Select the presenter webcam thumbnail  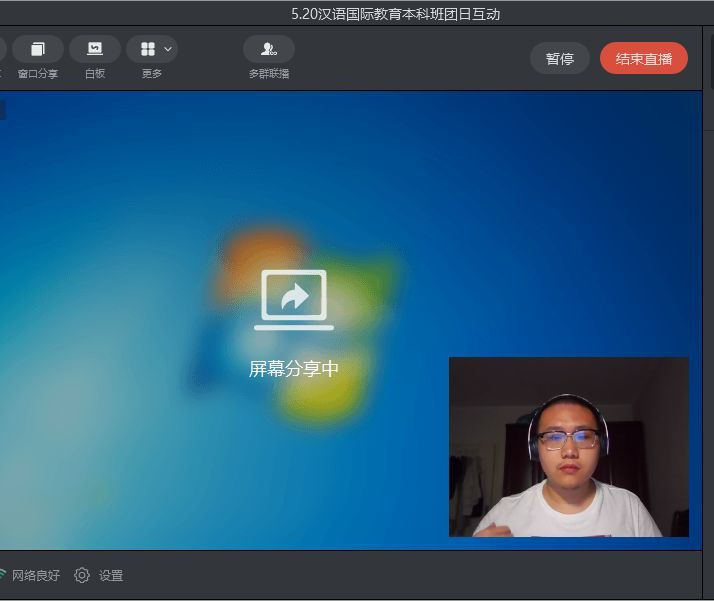[x=569, y=447]
